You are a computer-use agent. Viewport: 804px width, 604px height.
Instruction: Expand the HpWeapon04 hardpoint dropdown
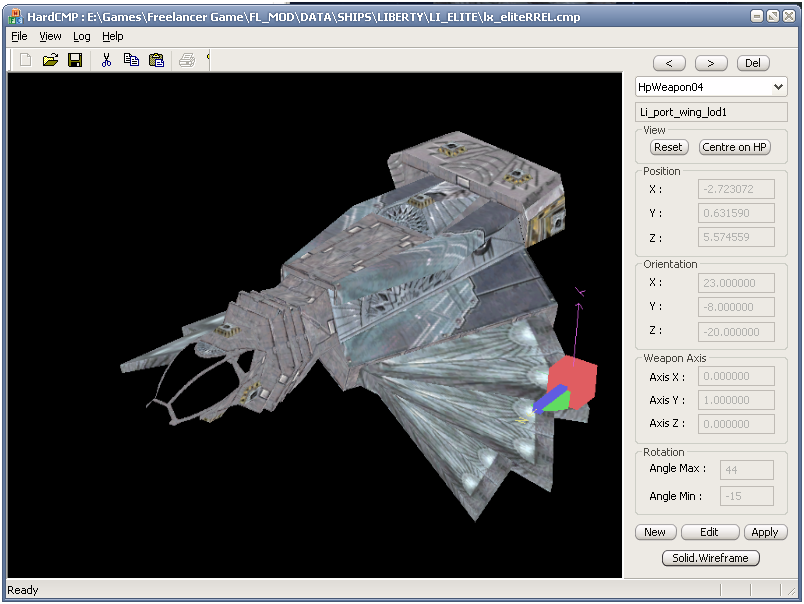point(778,87)
